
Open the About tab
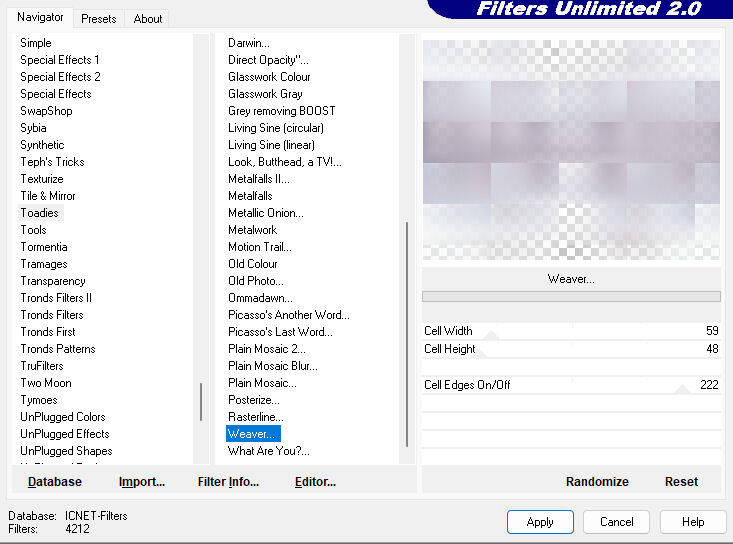[x=148, y=19]
